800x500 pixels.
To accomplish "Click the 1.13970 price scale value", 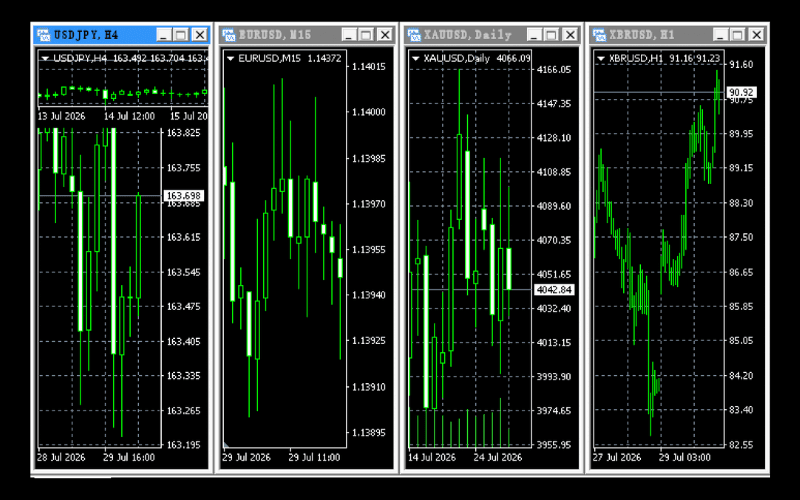I will pos(369,204).
